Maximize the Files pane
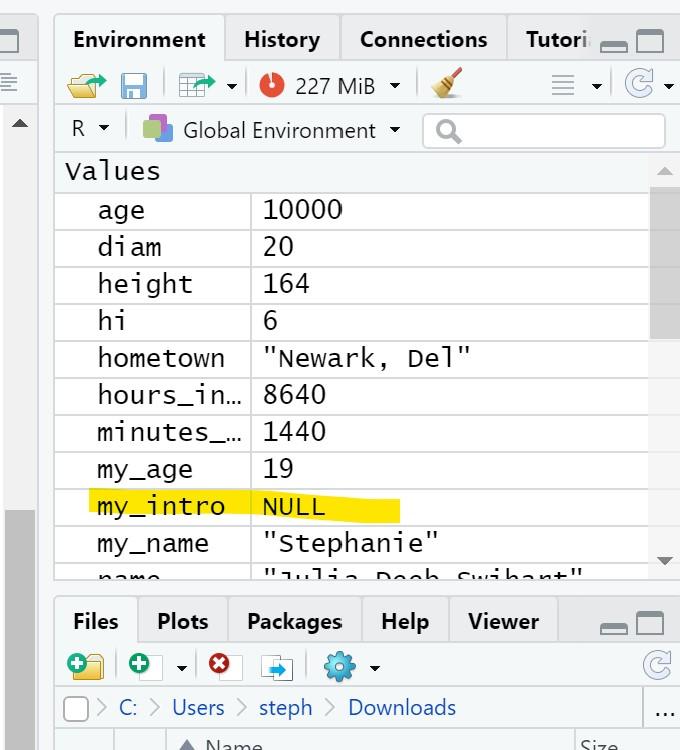 pos(650,623)
